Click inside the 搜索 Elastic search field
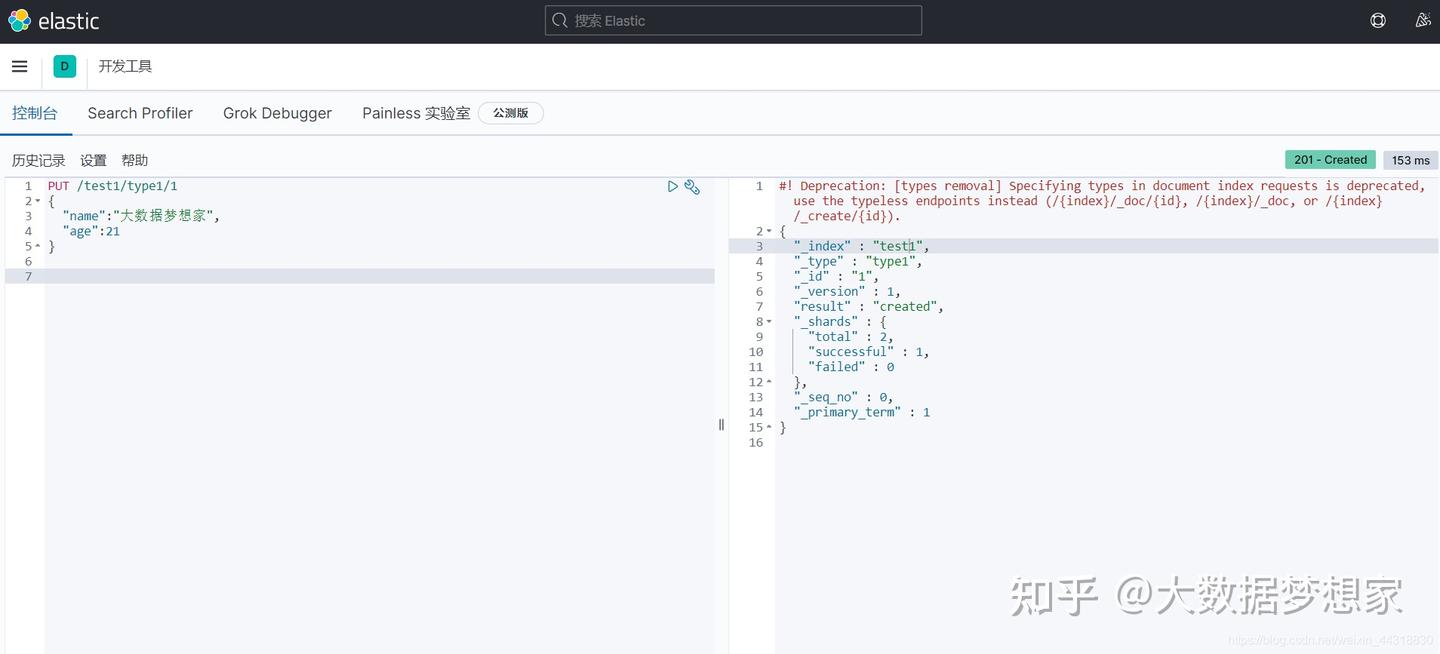Viewport: 1440px width, 654px height. (x=733, y=20)
